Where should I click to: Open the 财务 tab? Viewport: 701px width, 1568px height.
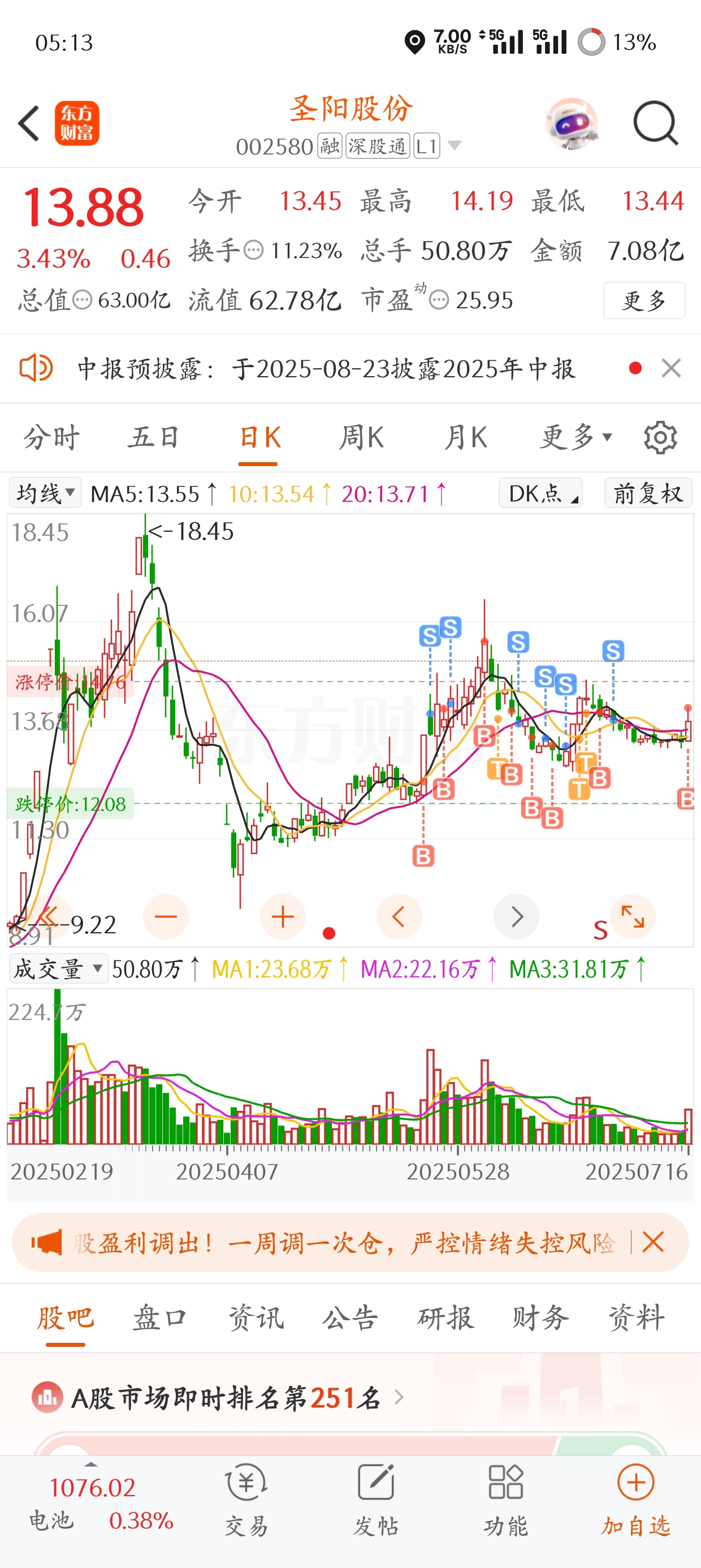pyautogui.click(x=540, y=1318)
